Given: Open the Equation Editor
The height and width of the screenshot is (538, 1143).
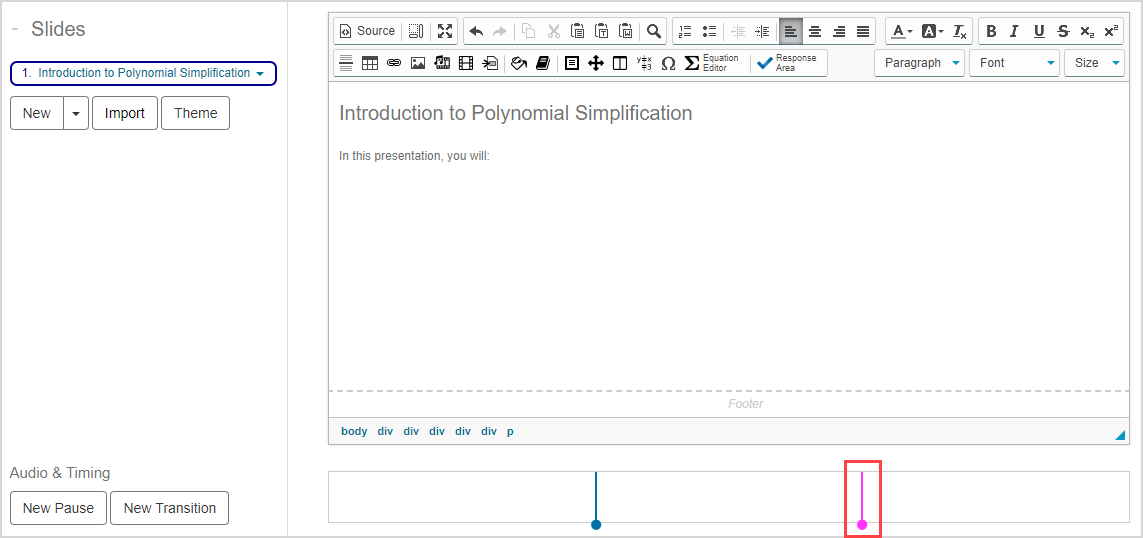Looking at the screenshot, I should click(710, 63).
